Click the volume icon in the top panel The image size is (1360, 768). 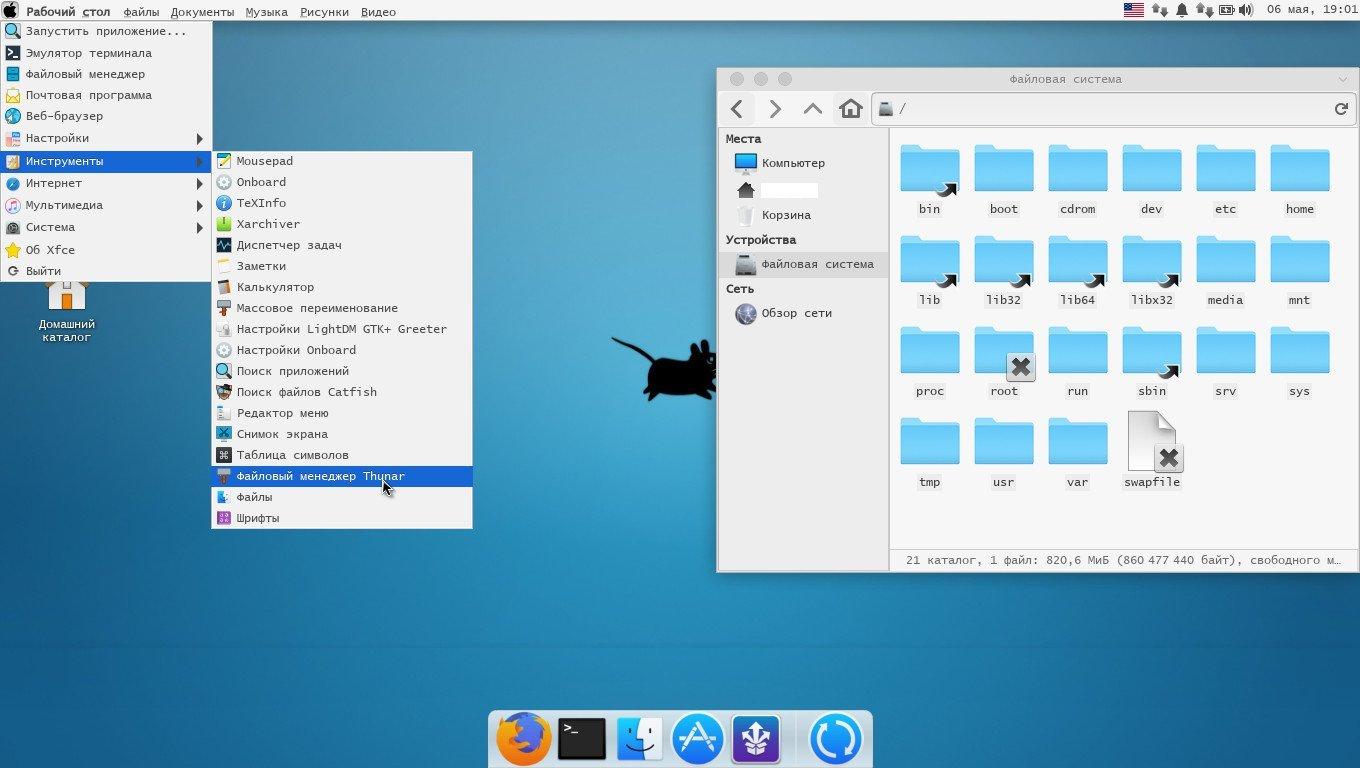coord(1245,11)
